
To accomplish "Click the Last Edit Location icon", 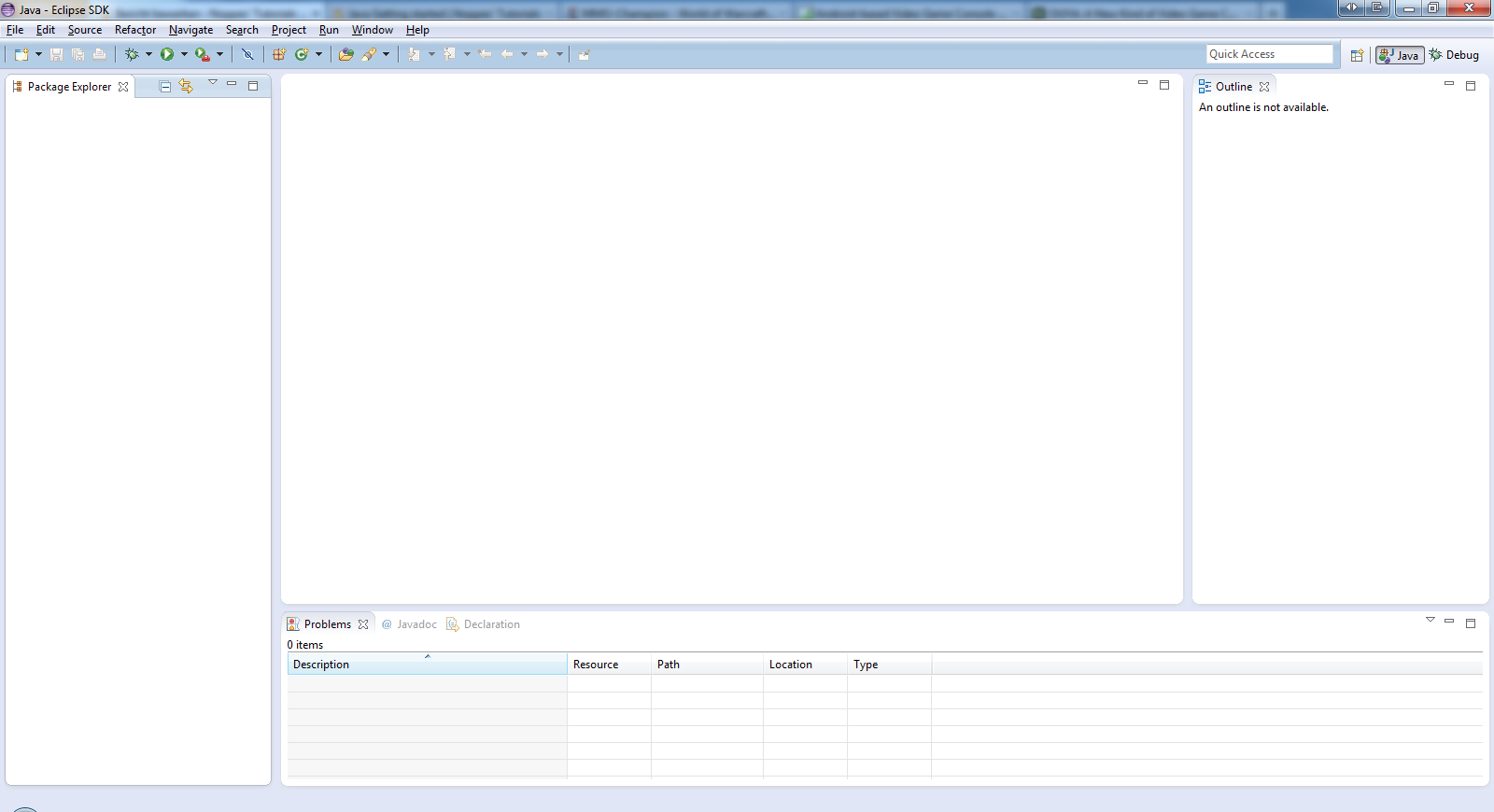I will click(485, 54).
